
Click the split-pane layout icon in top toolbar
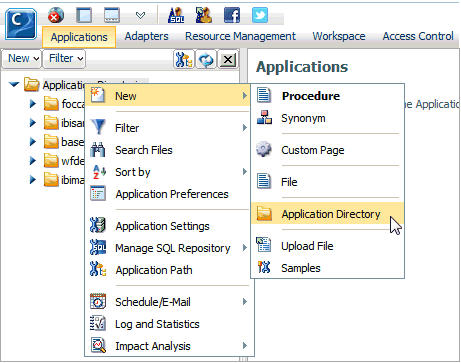pyautogui.click(x=112, y=15)
